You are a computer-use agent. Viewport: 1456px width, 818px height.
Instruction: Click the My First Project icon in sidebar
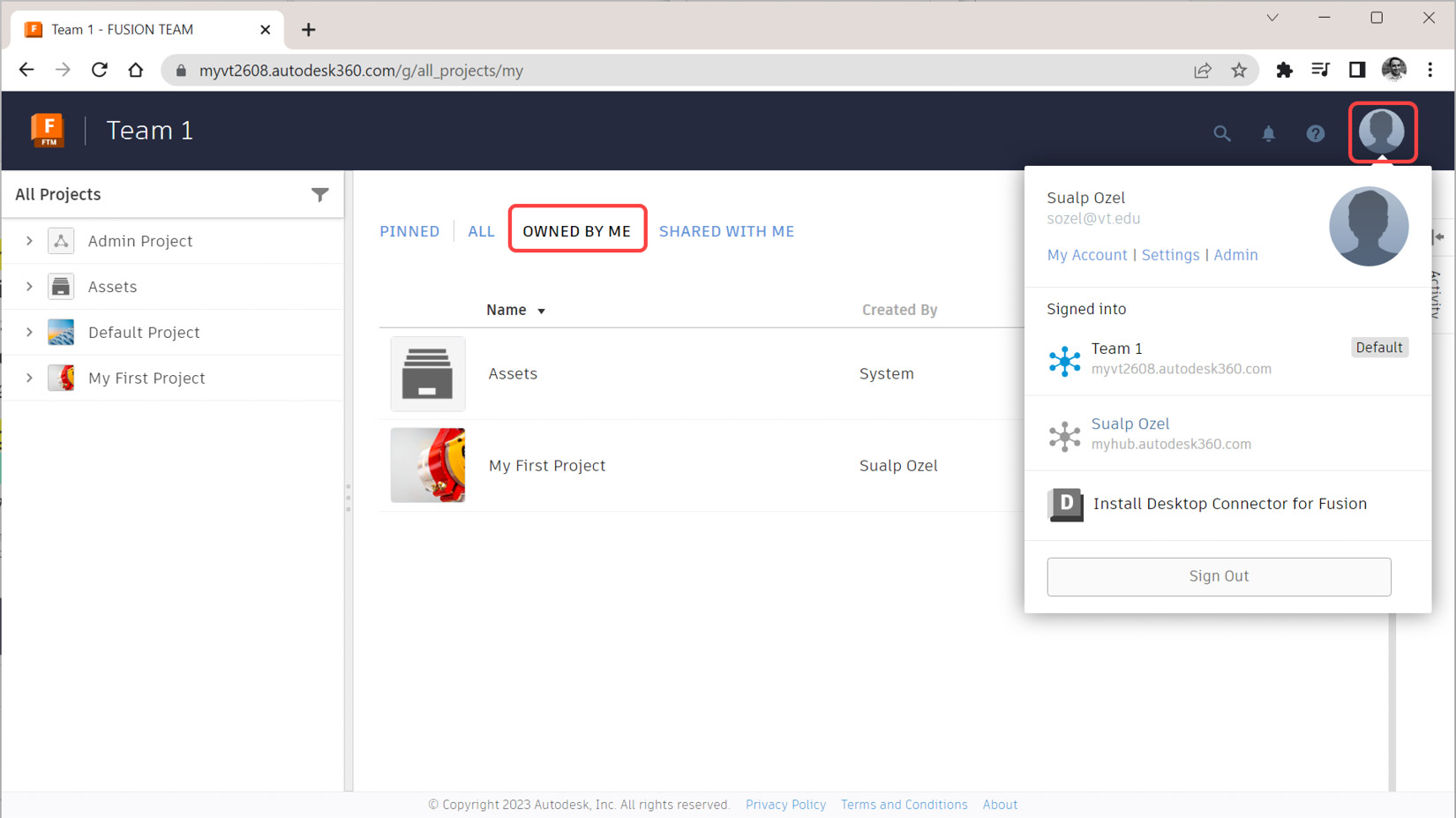pyautogui.click(x=61, y=378)
